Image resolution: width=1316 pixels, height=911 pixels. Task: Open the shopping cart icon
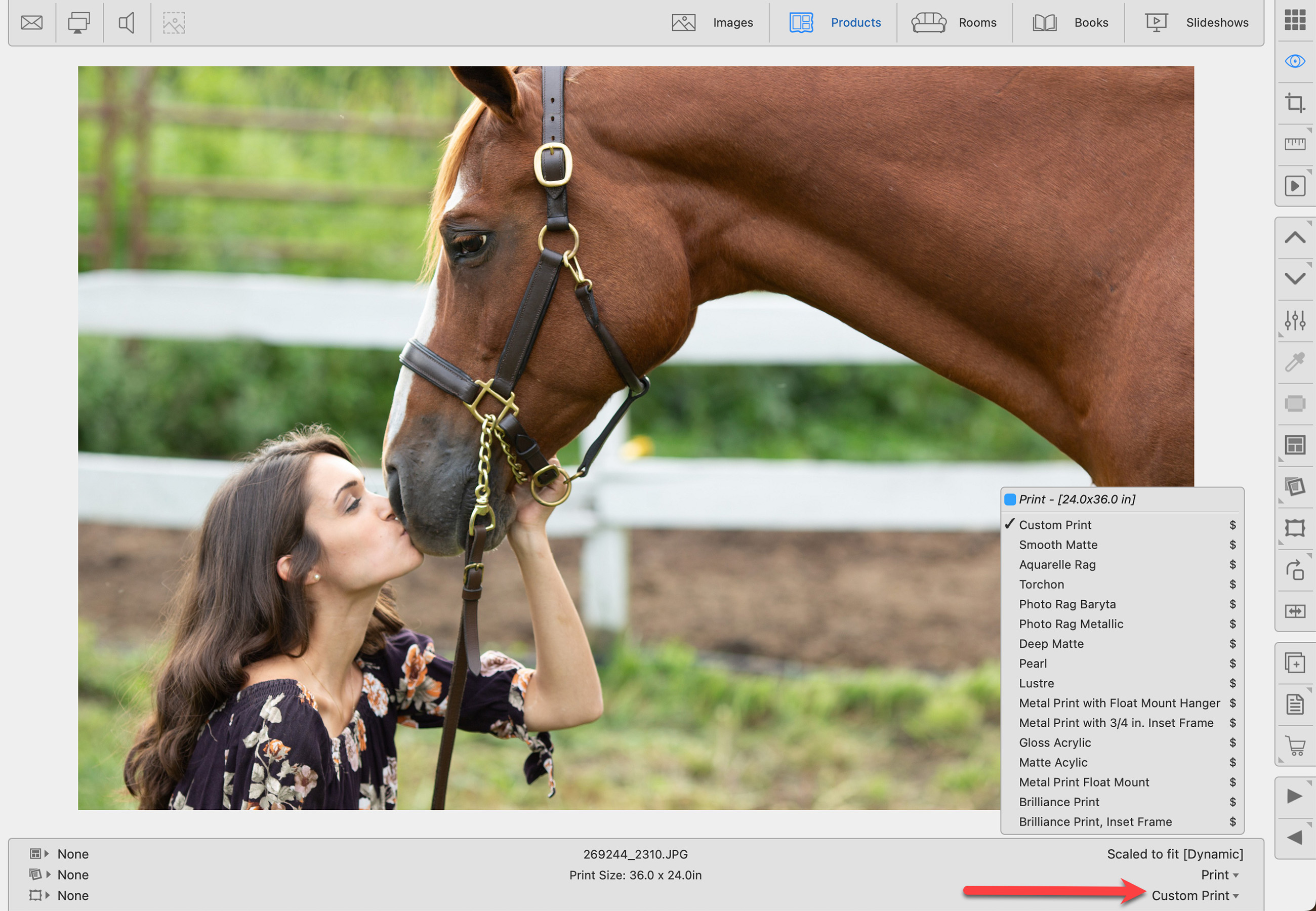(1294, 746)
